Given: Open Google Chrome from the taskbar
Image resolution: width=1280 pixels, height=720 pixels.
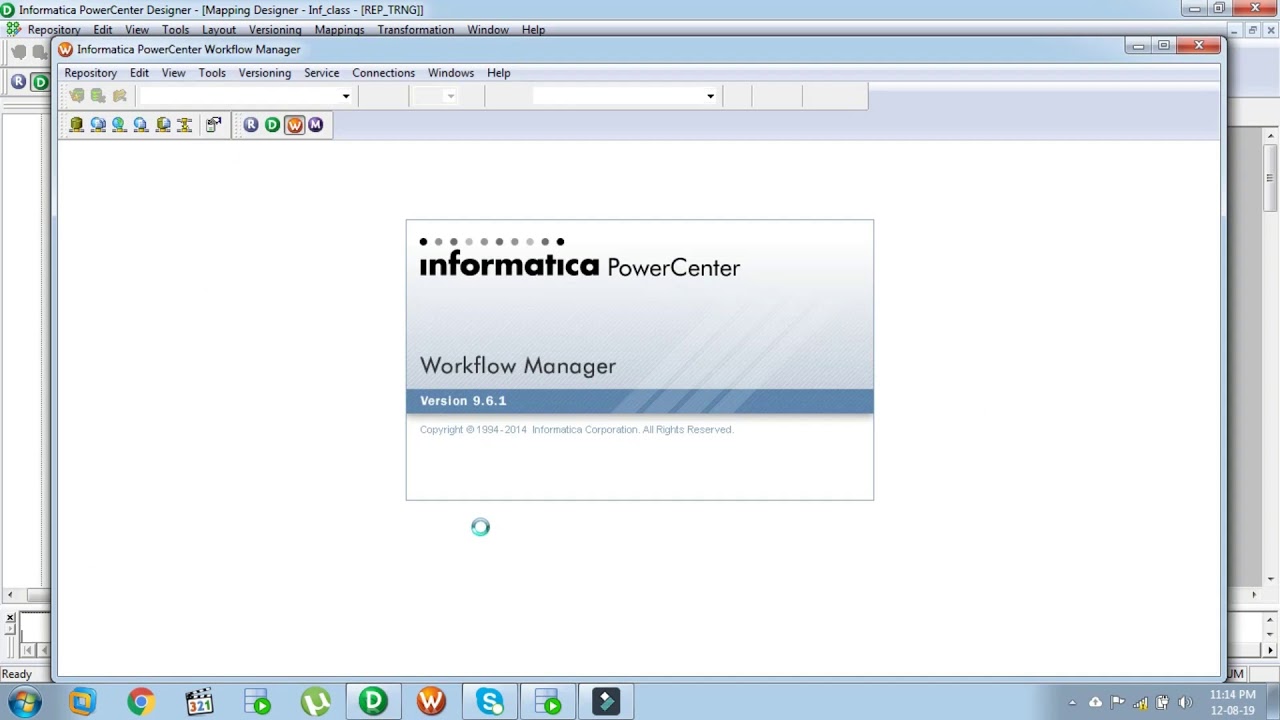Looking at the screenshot, I should (x=141, y=702).
